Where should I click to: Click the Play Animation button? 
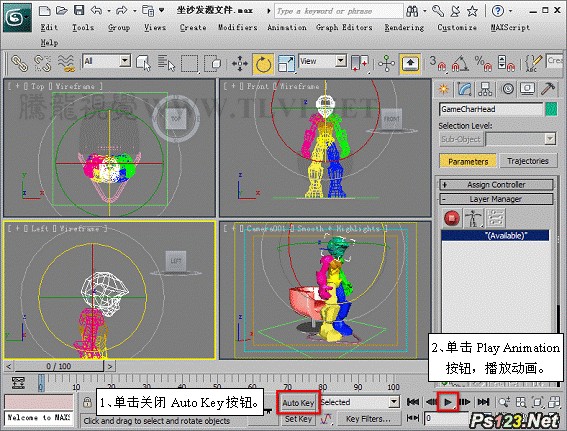click(448, 402)
